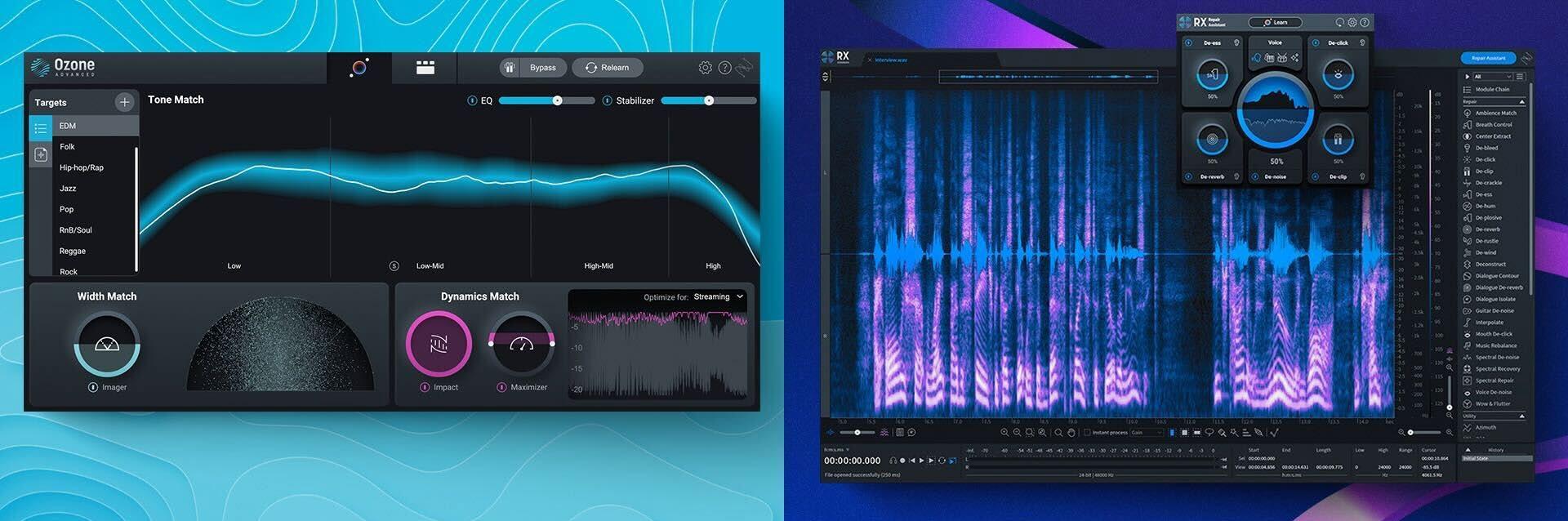Switch to Ozone module chain view icon
1568x521 pixels.
pyautogui.click(x=425, y=68)
